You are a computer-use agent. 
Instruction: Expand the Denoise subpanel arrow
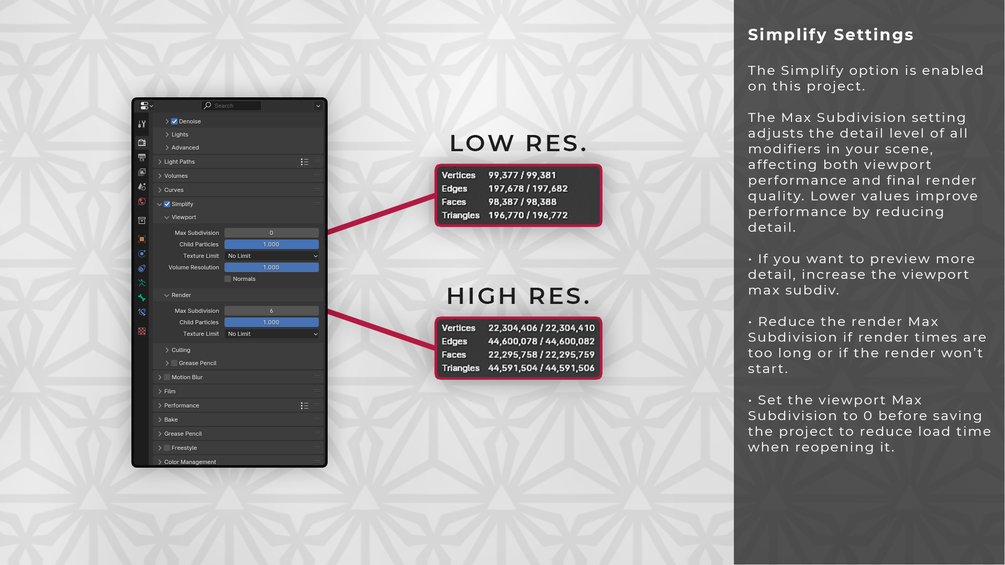point(167,121)
